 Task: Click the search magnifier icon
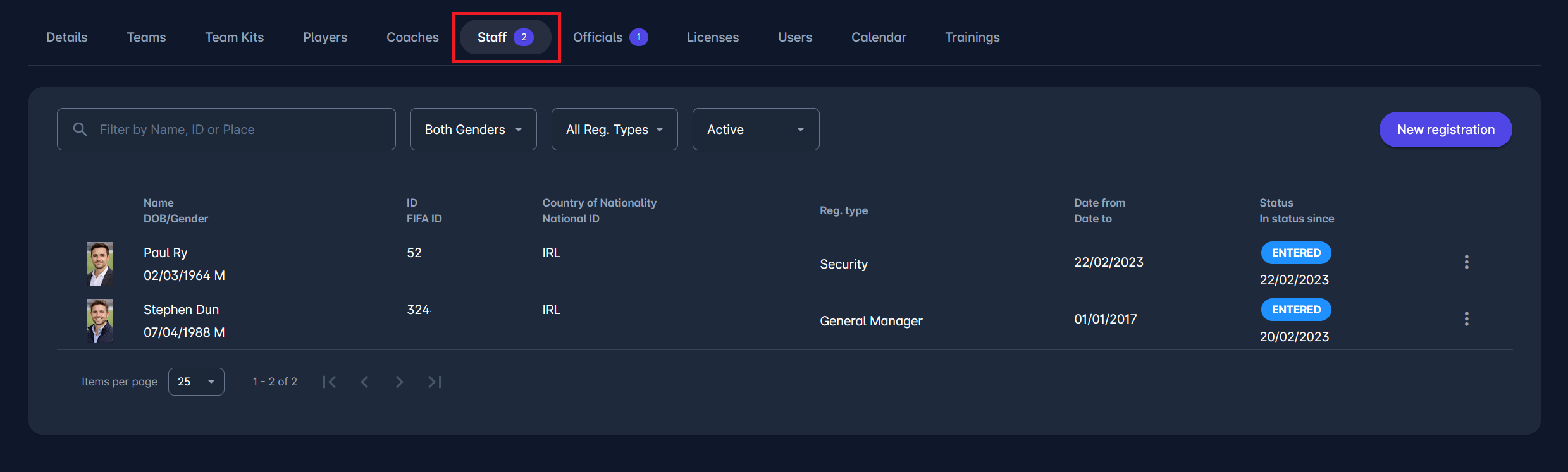(80, 130)
